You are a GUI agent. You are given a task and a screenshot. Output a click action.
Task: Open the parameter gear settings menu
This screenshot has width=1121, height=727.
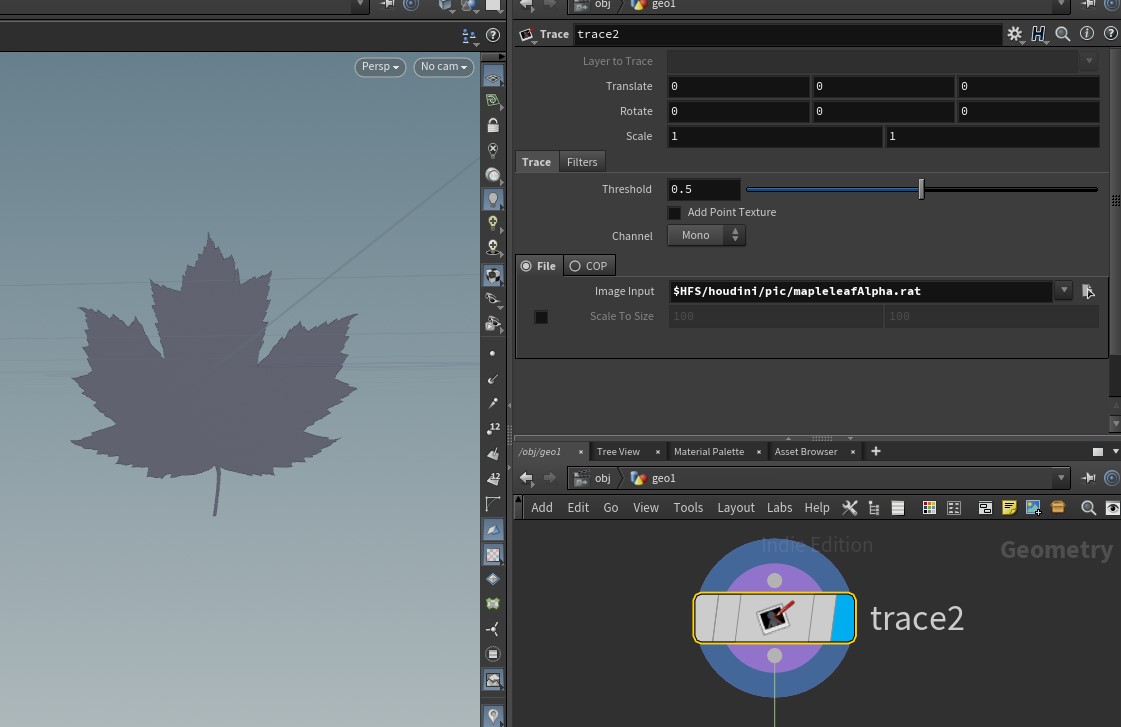(1014, 34)
